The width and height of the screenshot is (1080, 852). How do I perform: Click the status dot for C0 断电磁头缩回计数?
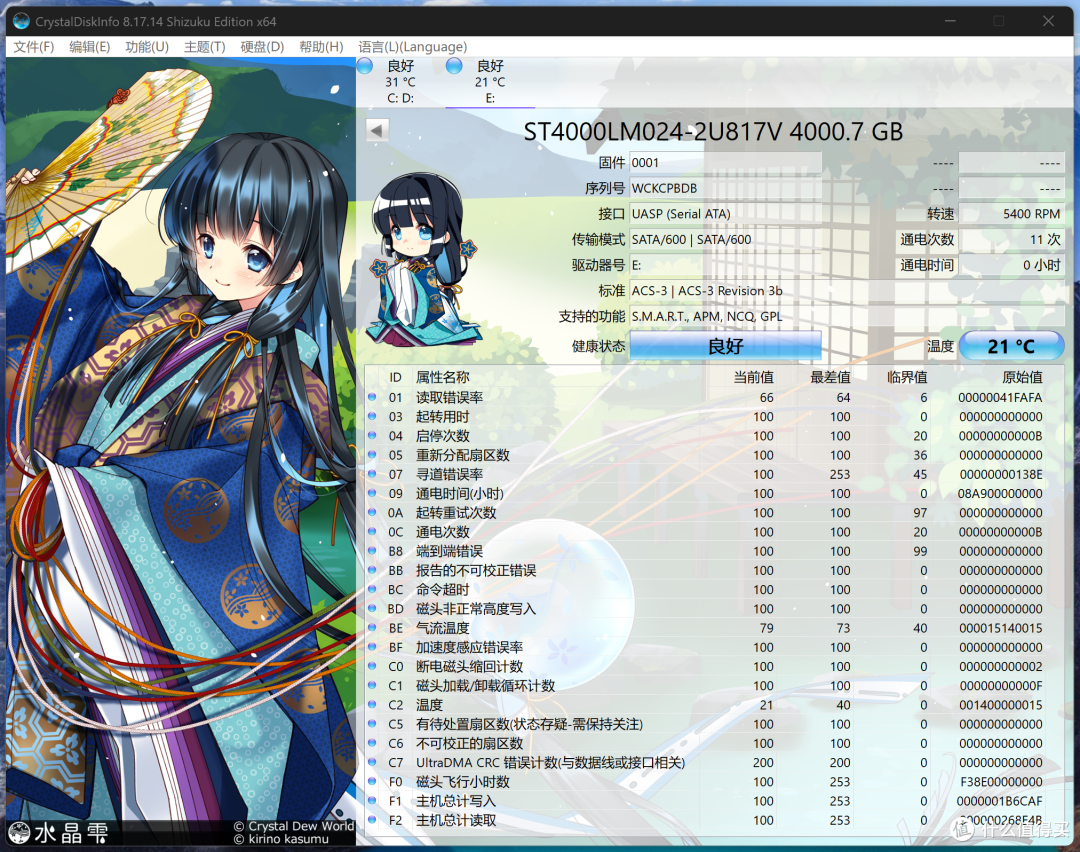pos(372,666)
